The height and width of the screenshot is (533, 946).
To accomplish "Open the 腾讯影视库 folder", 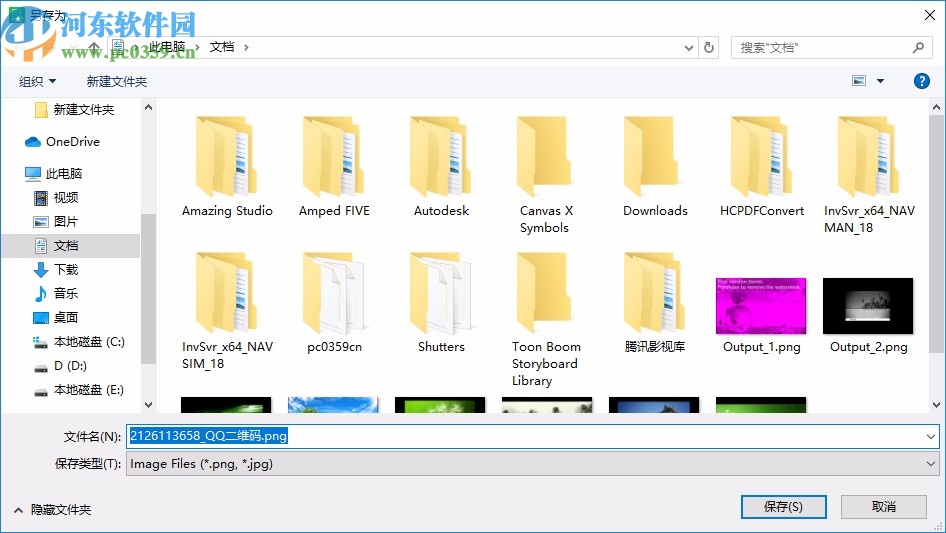I will click(x=655, y=302).
